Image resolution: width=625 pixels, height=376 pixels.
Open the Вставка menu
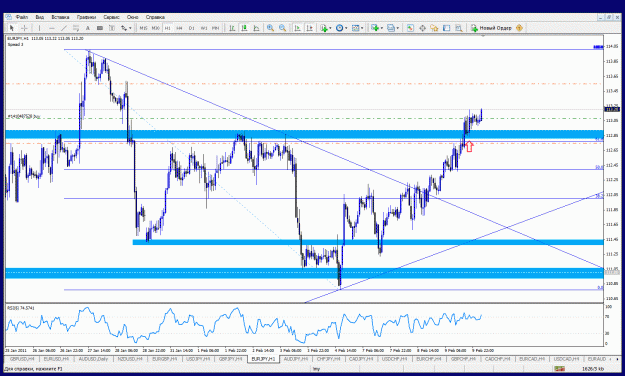click(60, 17)
